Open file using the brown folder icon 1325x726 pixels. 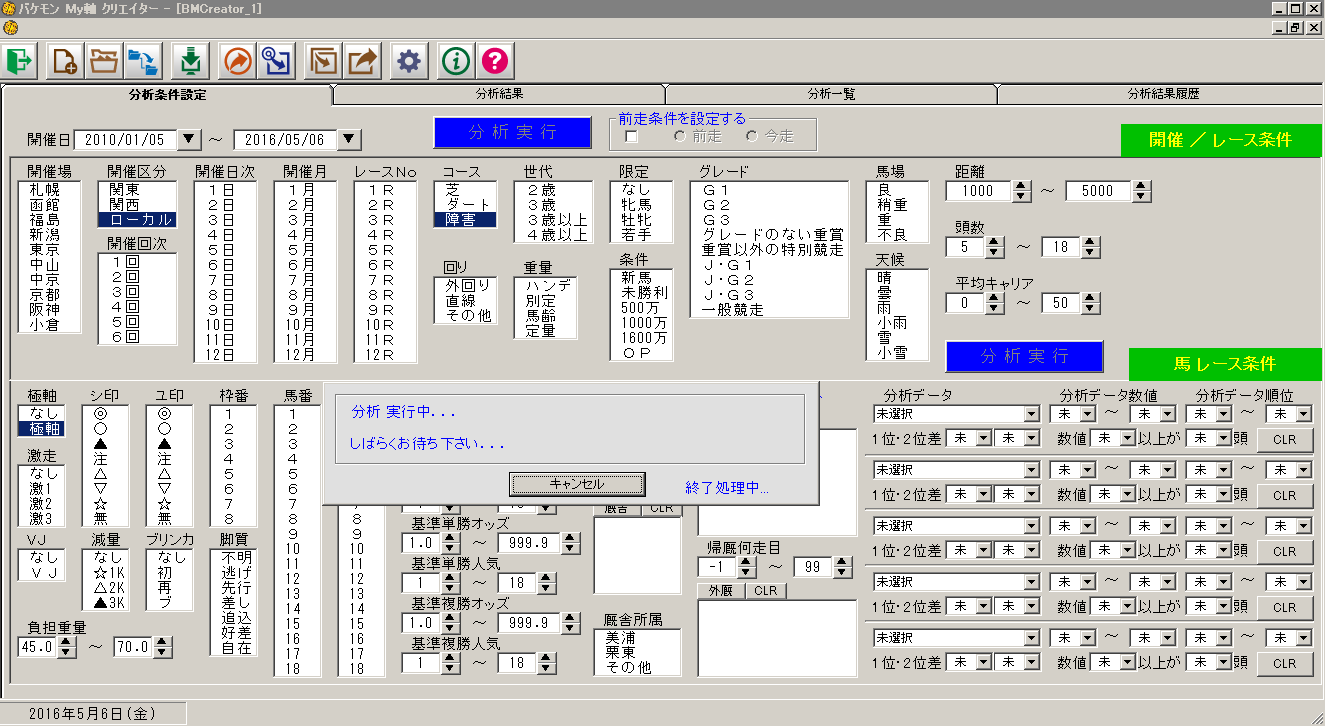coord(104,61)
